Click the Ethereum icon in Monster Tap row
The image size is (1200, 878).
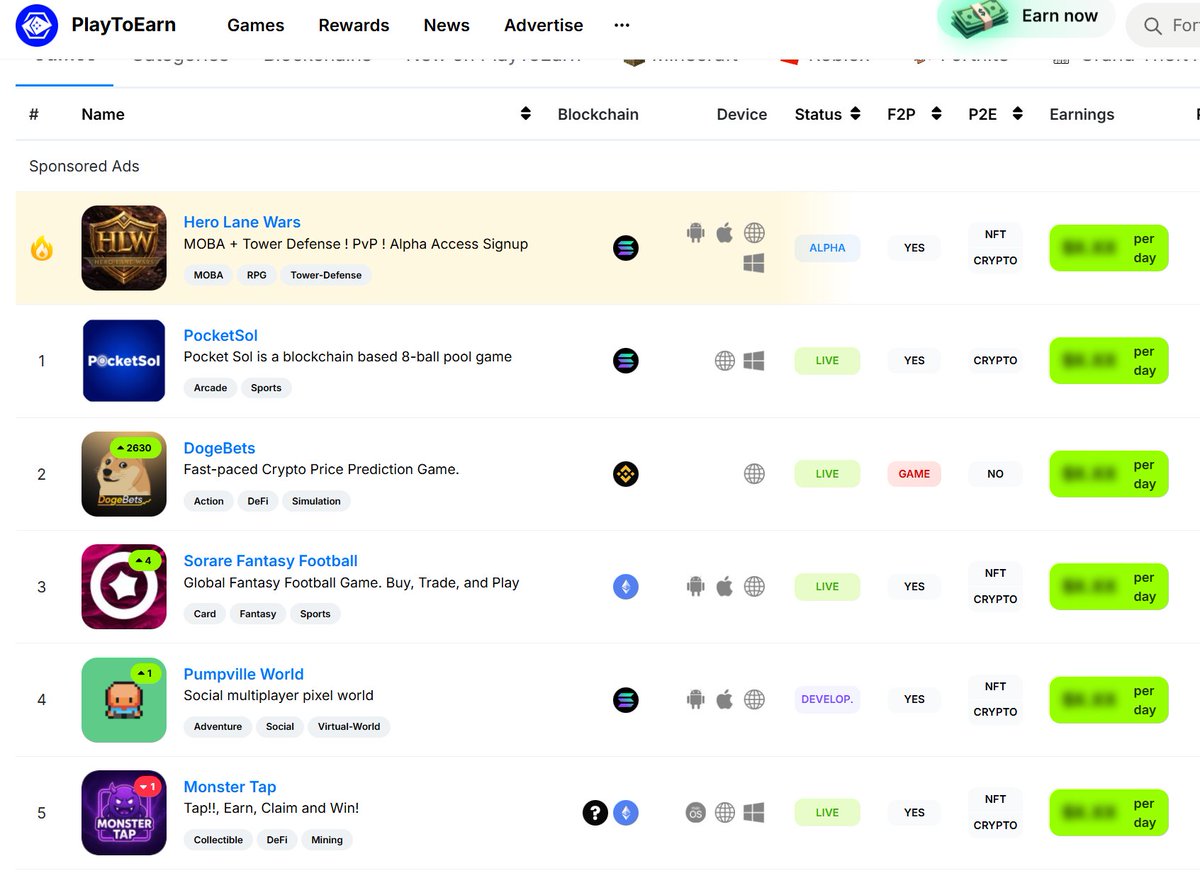click(x=626, y=813)
